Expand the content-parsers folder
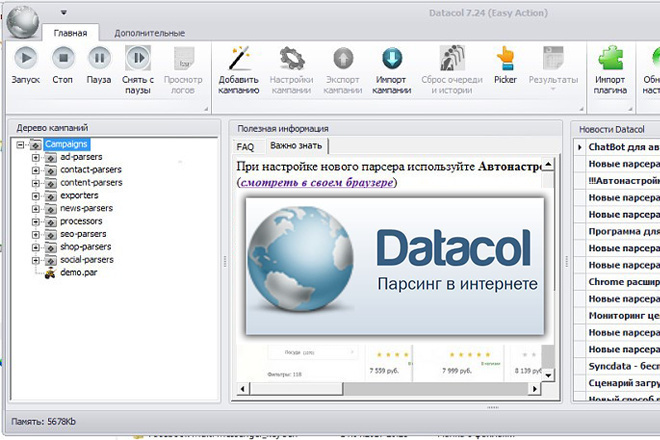This screenshot has height=440, width=660. [x=36, y=183]
